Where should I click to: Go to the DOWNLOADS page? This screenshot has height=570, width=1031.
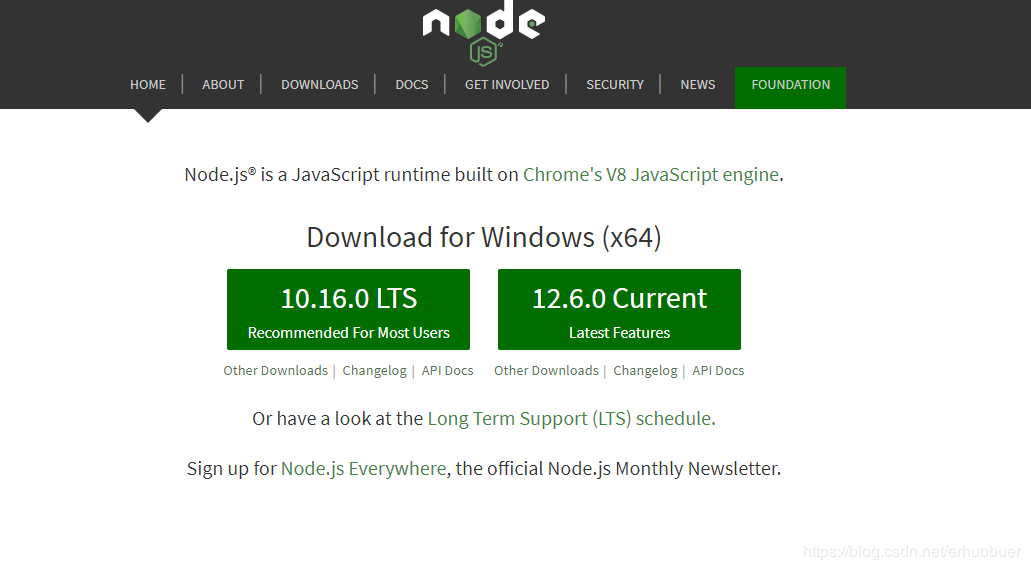(320, 85)
